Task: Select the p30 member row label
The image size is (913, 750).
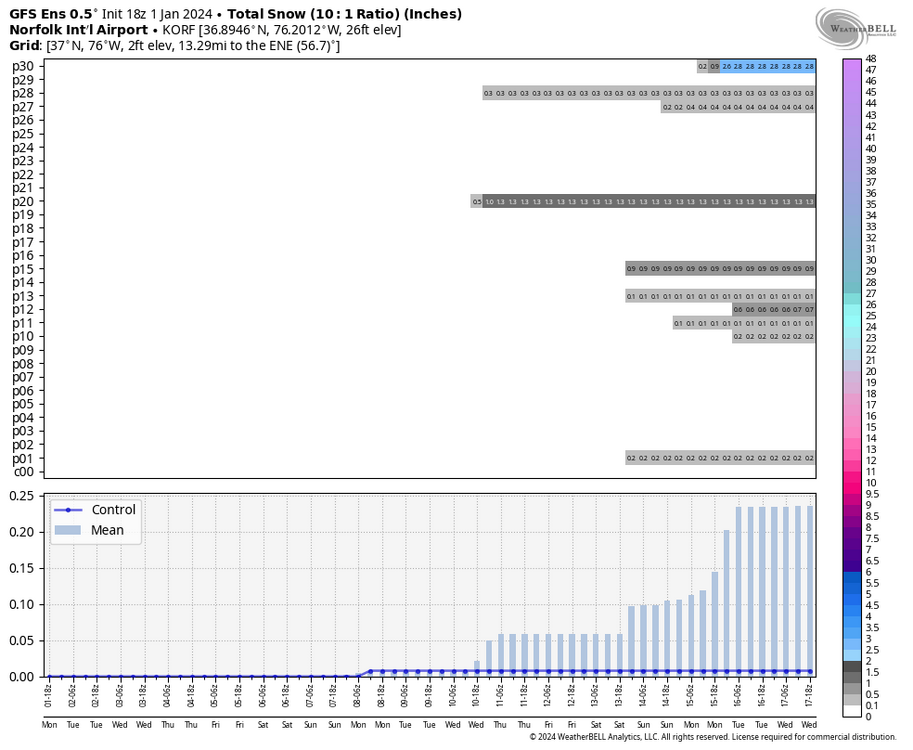Action: tap(23, 66)
